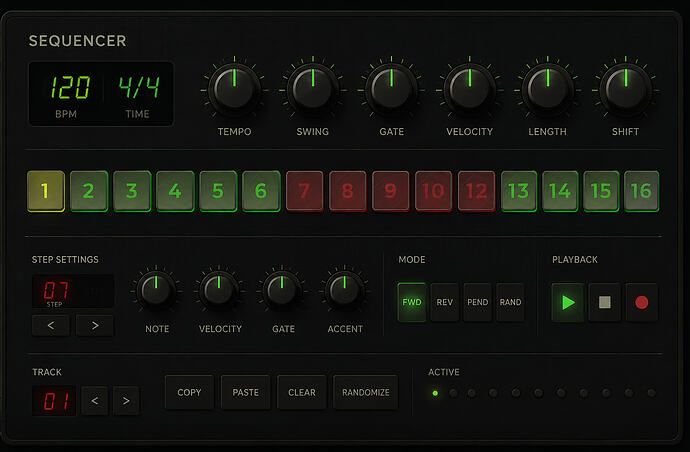690x452 pixels.
Task: Go to next step with right arrow
Action: (95, 326)
